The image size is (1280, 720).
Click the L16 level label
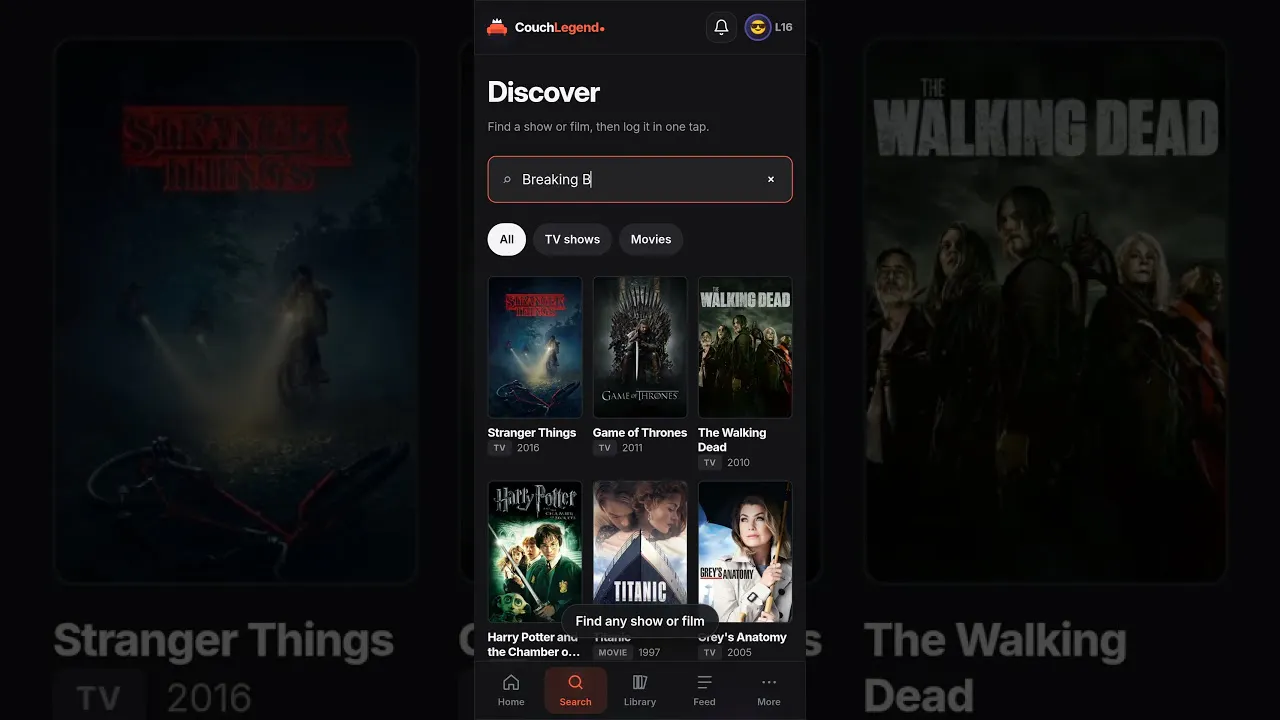(x=784, y=27)
